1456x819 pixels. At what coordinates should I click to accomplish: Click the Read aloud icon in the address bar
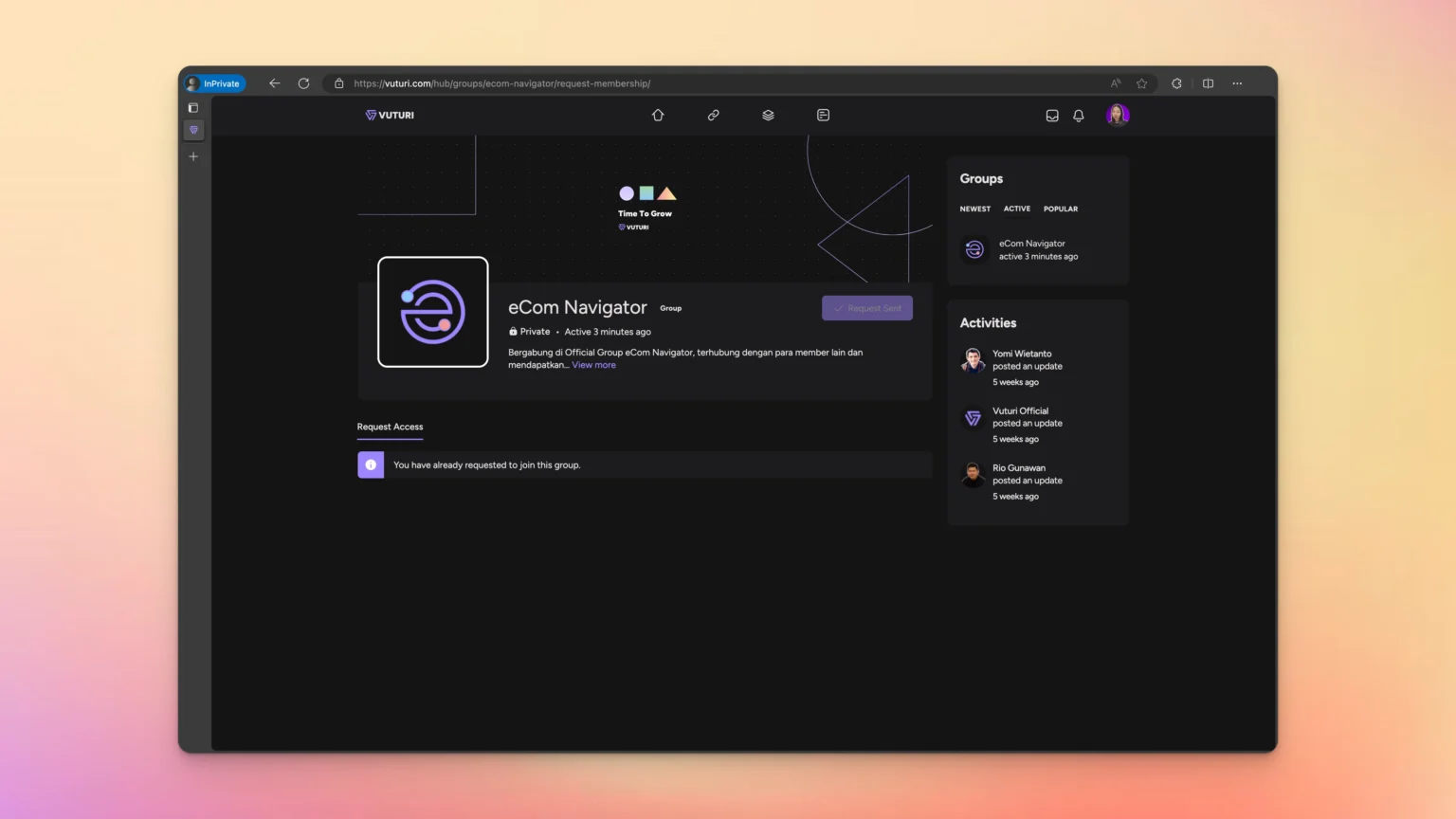[1116, 83]
